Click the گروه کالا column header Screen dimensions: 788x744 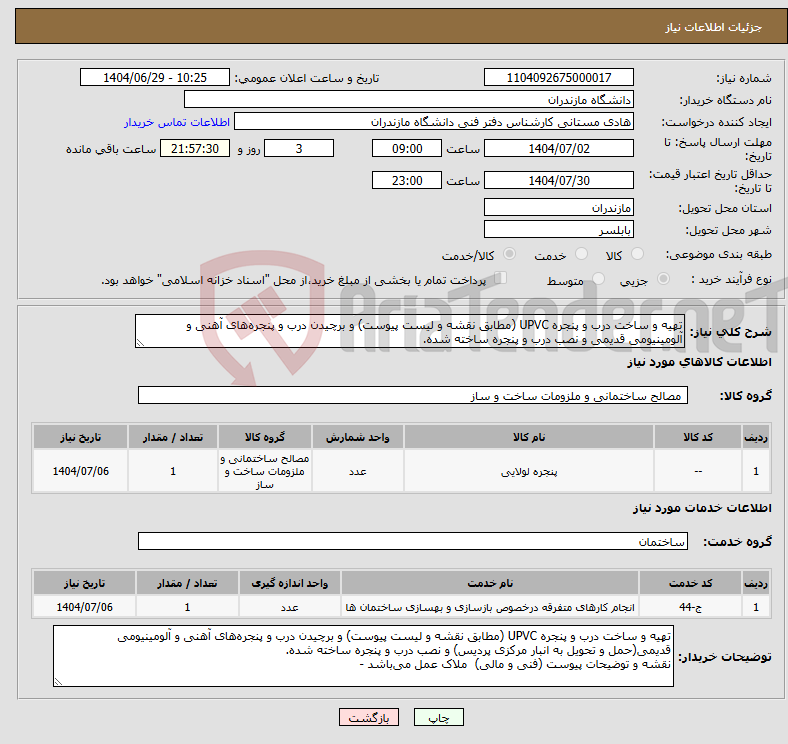(x=265, y=437)
